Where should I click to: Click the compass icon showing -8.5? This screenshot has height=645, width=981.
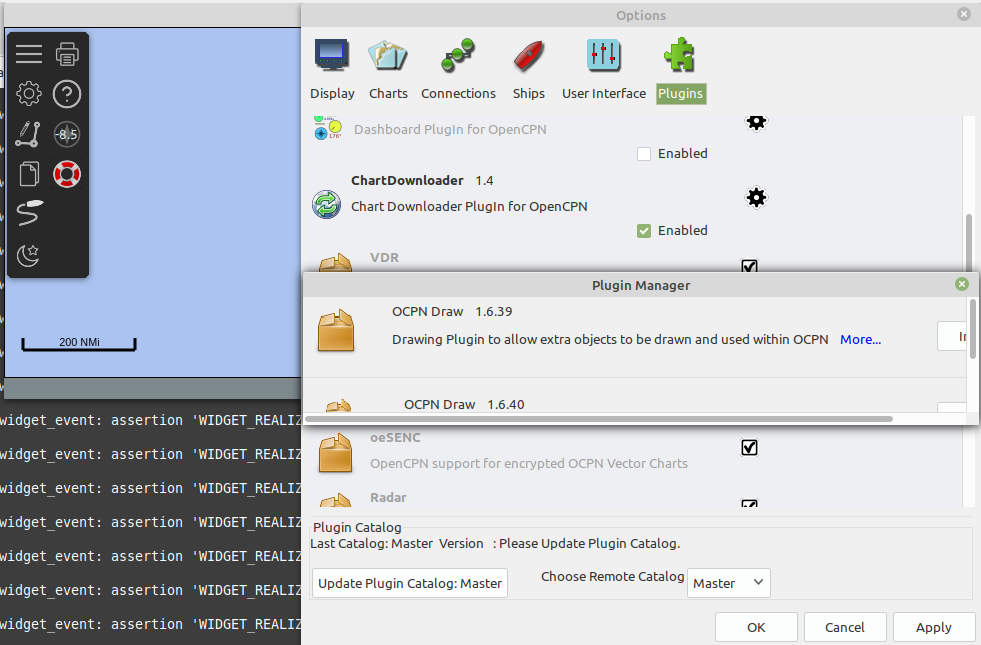pyautogui.click(x=67, y=134)
